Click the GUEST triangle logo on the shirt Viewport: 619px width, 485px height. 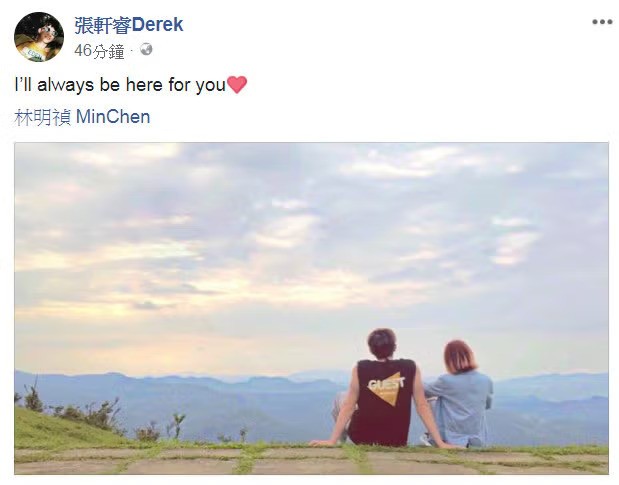[x=387, y=388]
